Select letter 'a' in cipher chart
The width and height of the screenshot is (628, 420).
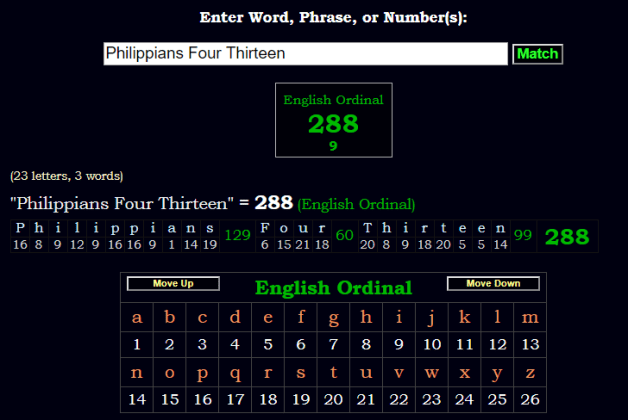click(137, 318)
